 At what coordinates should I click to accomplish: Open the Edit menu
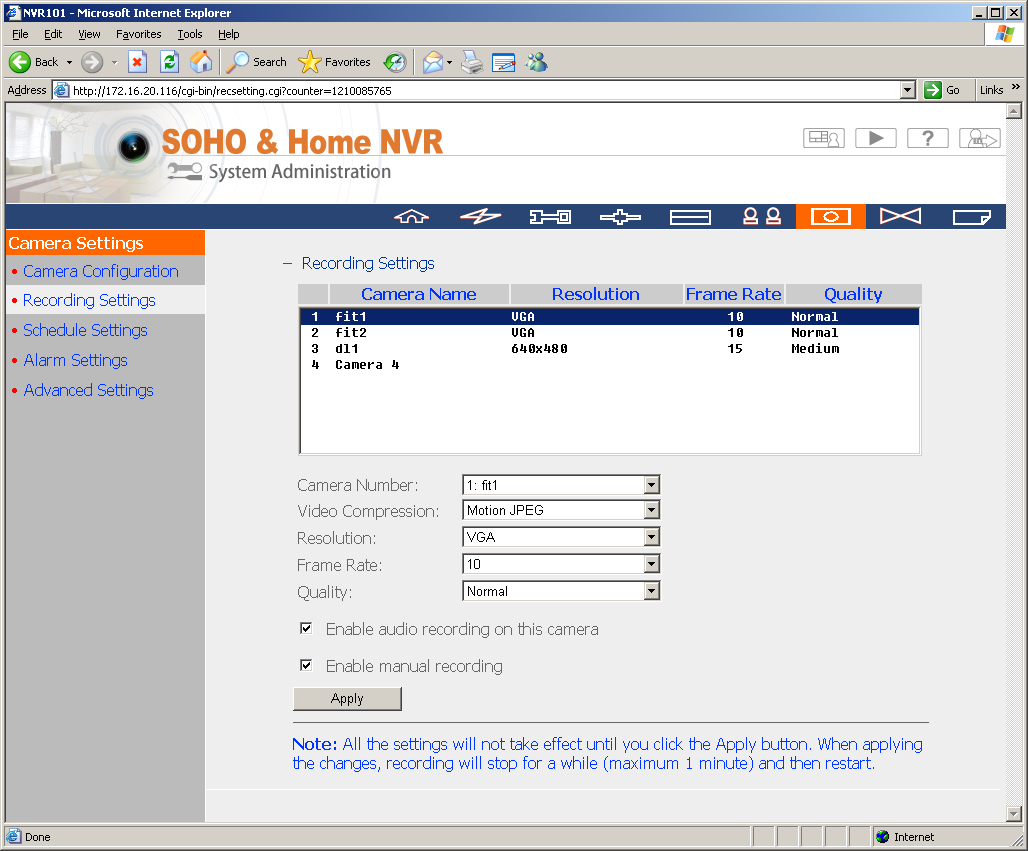pos(53,34)
